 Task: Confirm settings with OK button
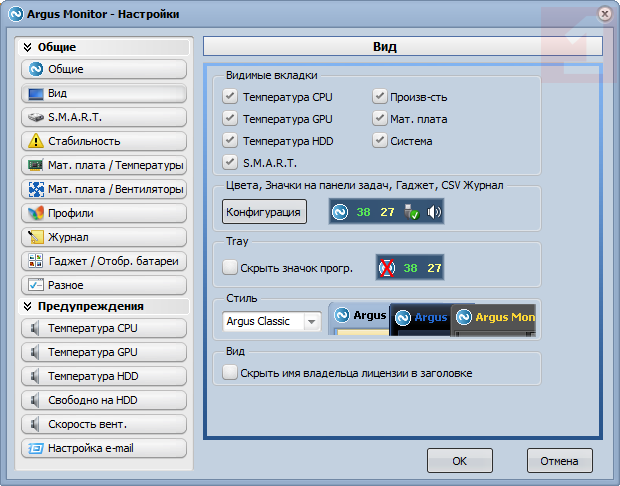pyautogui.click(x=459, y=461)
